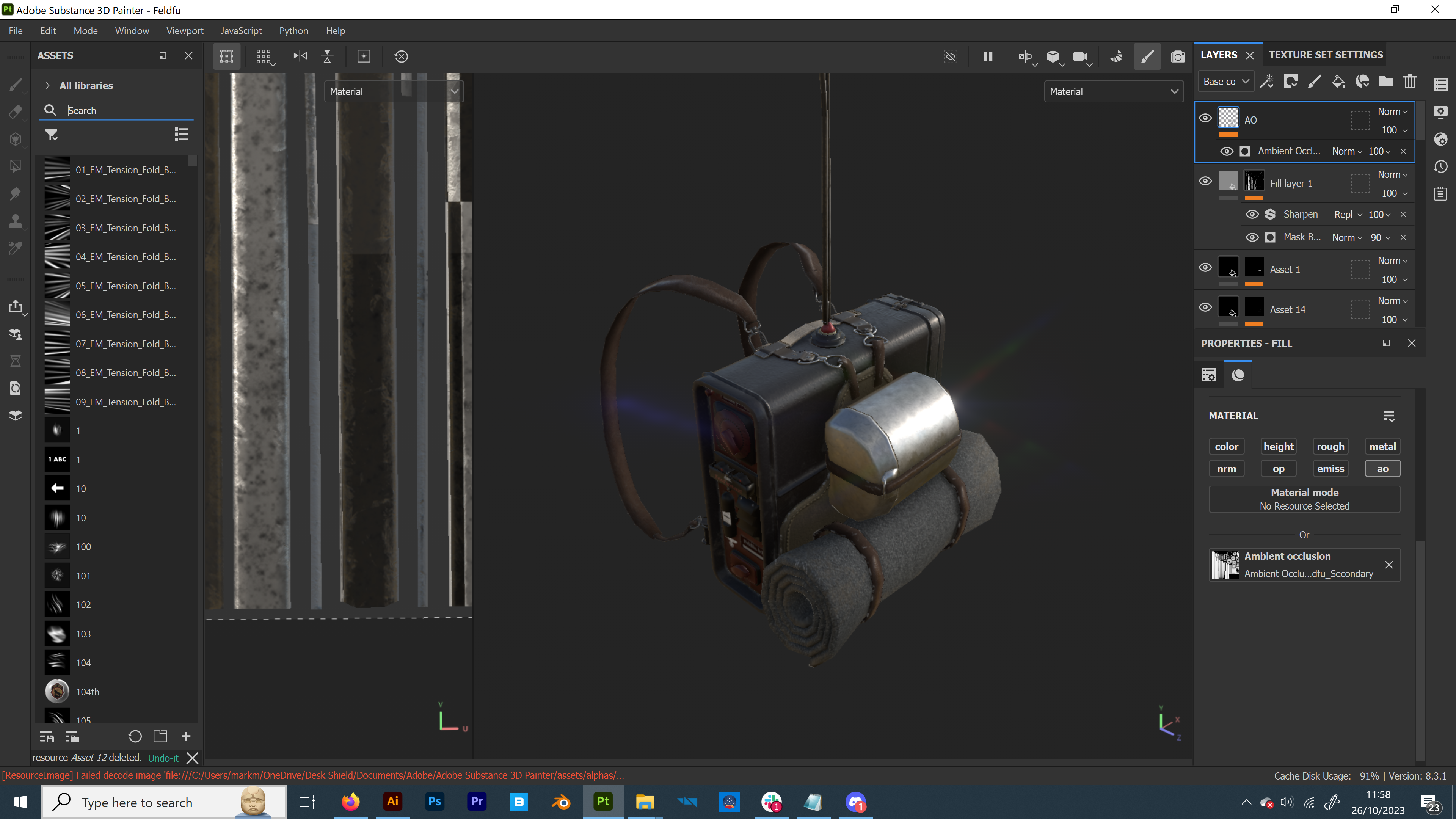Image resolution: width=1456 pixels, height=819 pixels.
Task: Hide the Asset 14 layer
Action: point(1205,308)
